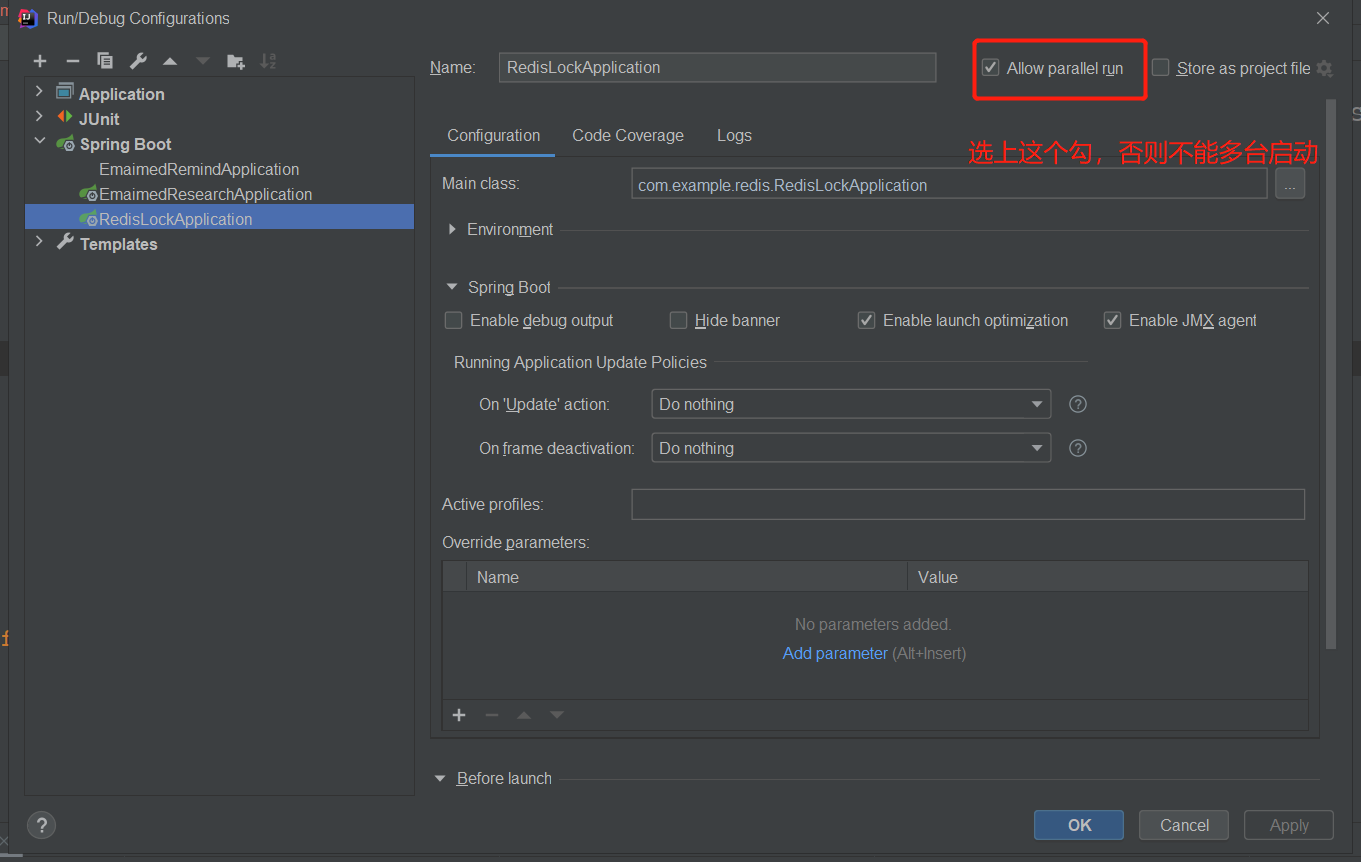Screen dimensions: 1361x862
Task: Click the Value column header in the parameters table
Action: tap(1107, 577)
